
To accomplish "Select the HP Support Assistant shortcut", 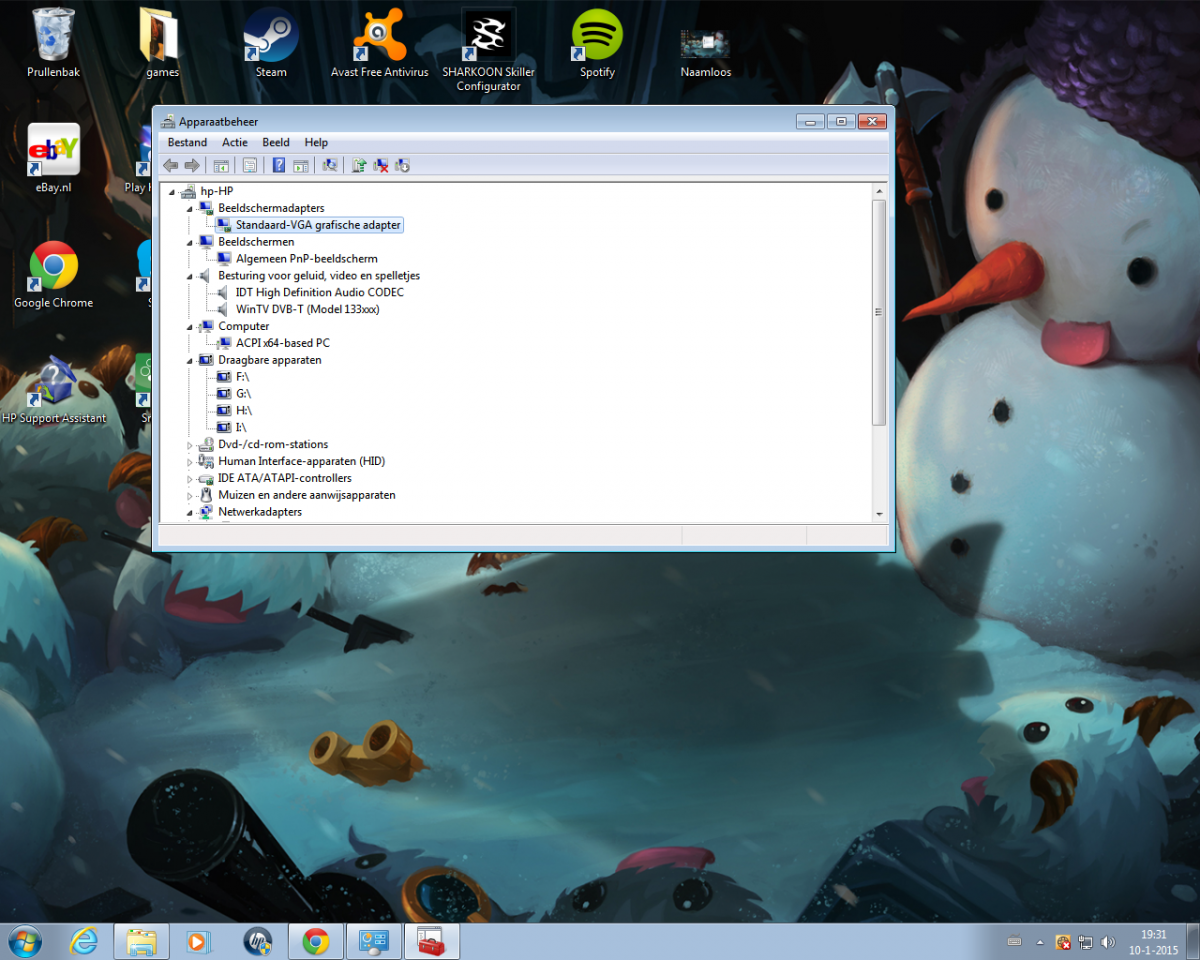I will tap(54, 391).
